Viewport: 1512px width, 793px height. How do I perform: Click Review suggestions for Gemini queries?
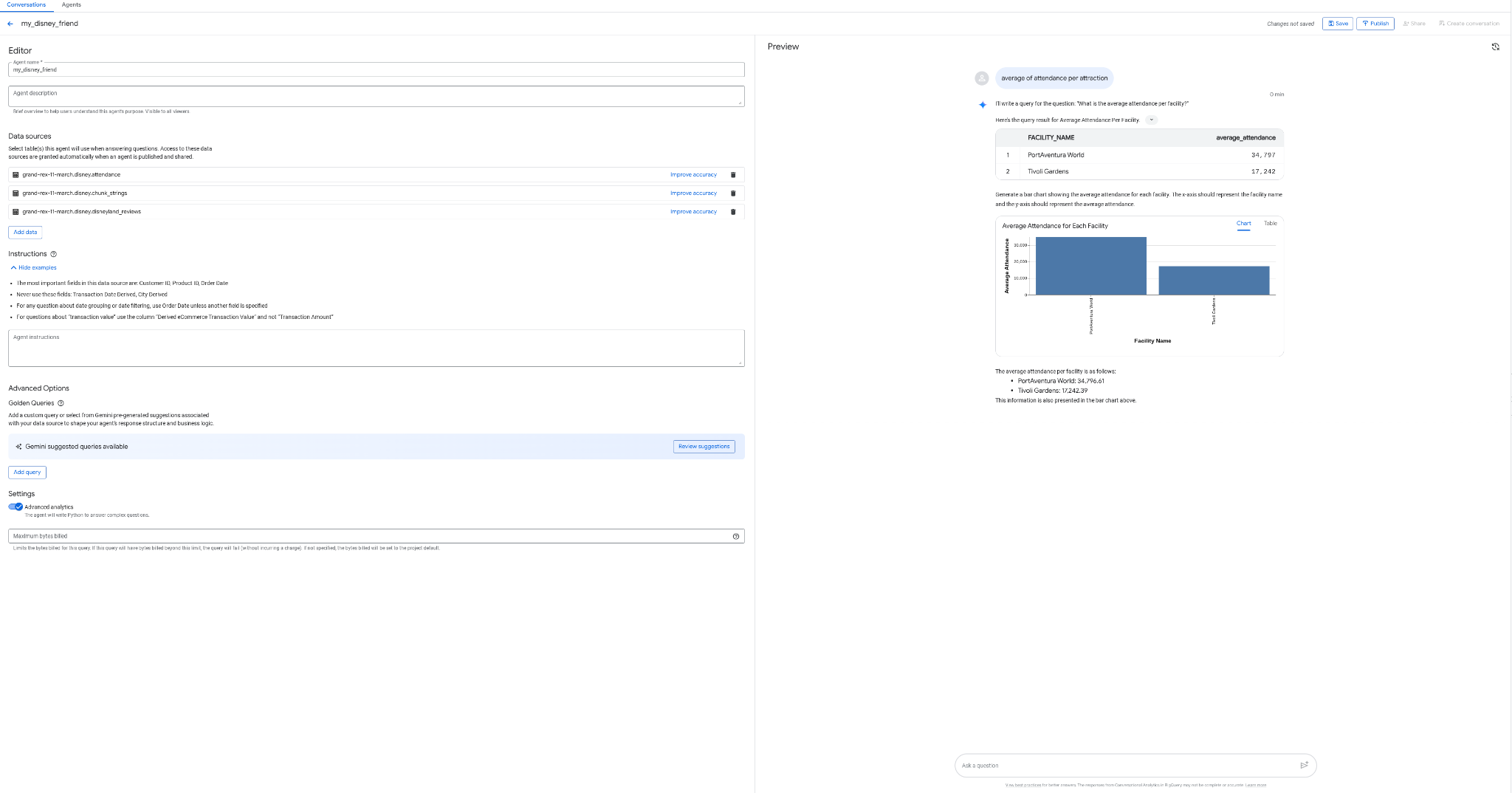(x=704, y=447)
